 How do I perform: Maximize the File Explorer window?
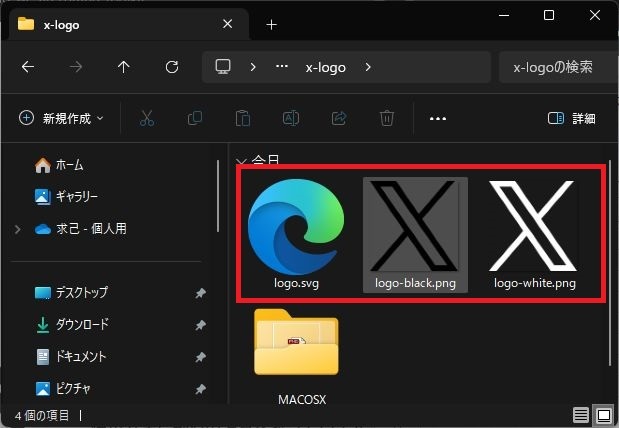point(549,15)
